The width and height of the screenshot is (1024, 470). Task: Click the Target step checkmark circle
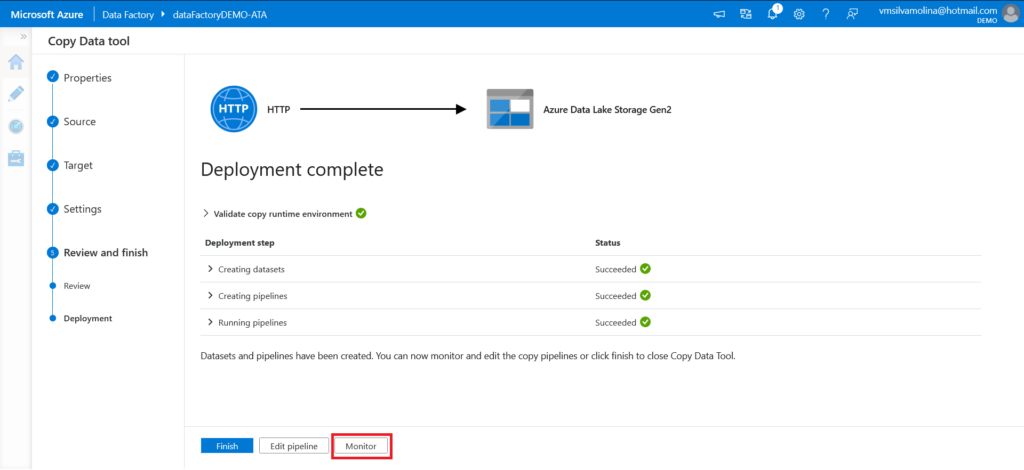click(53, 165)
